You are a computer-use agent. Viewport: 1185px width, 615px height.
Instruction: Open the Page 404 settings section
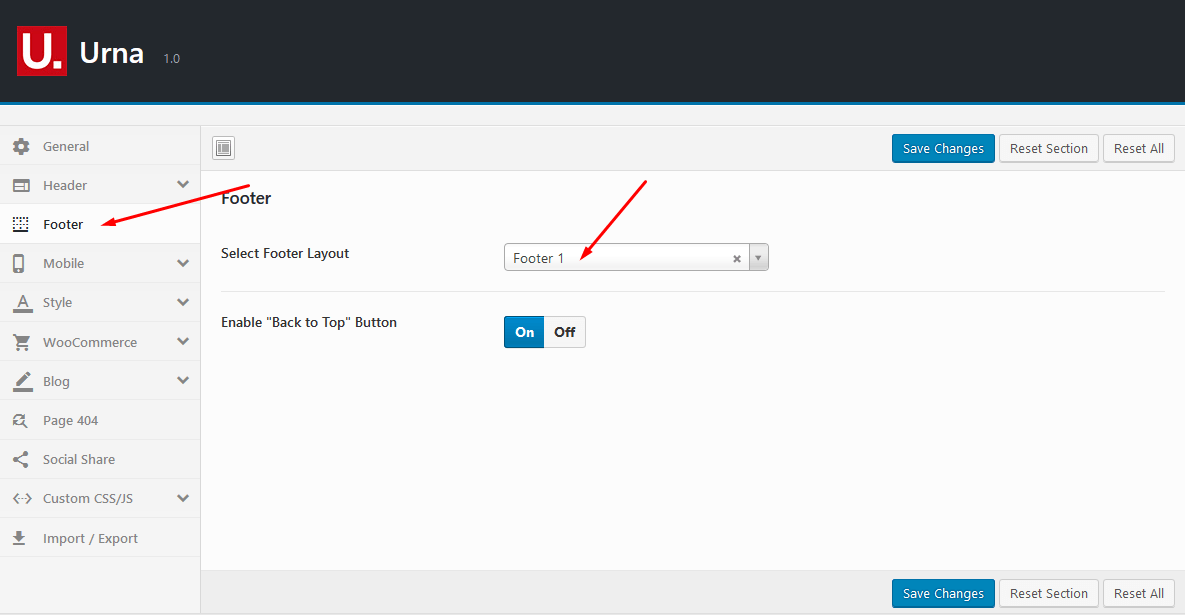100,420
